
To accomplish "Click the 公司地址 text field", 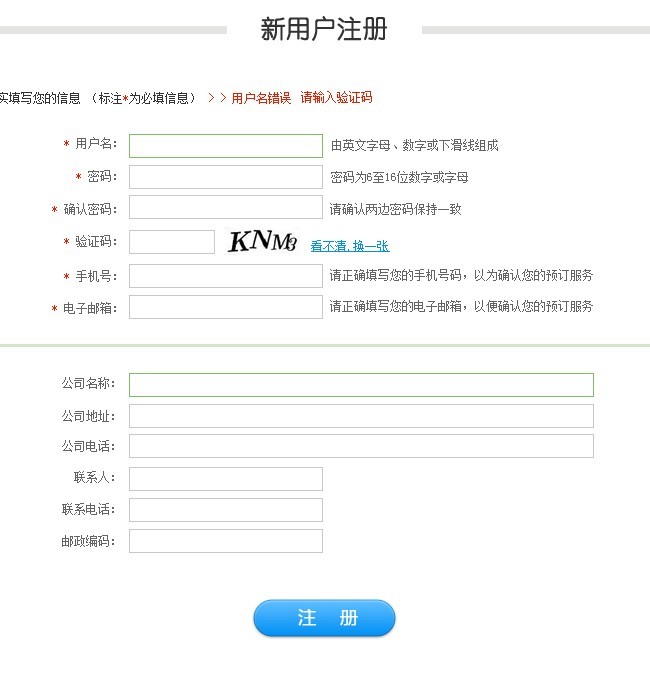I will click(x=360, y=416).
